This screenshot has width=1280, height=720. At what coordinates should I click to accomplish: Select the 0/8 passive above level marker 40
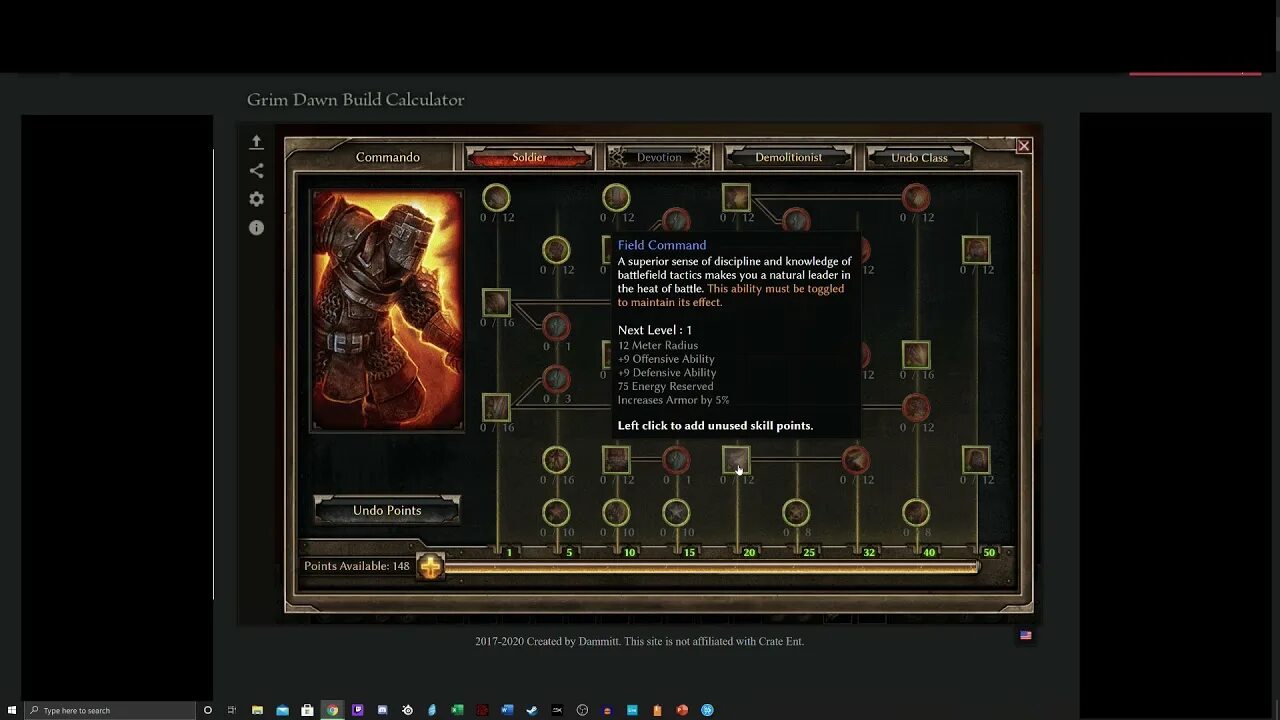click(x=916, y=513)
